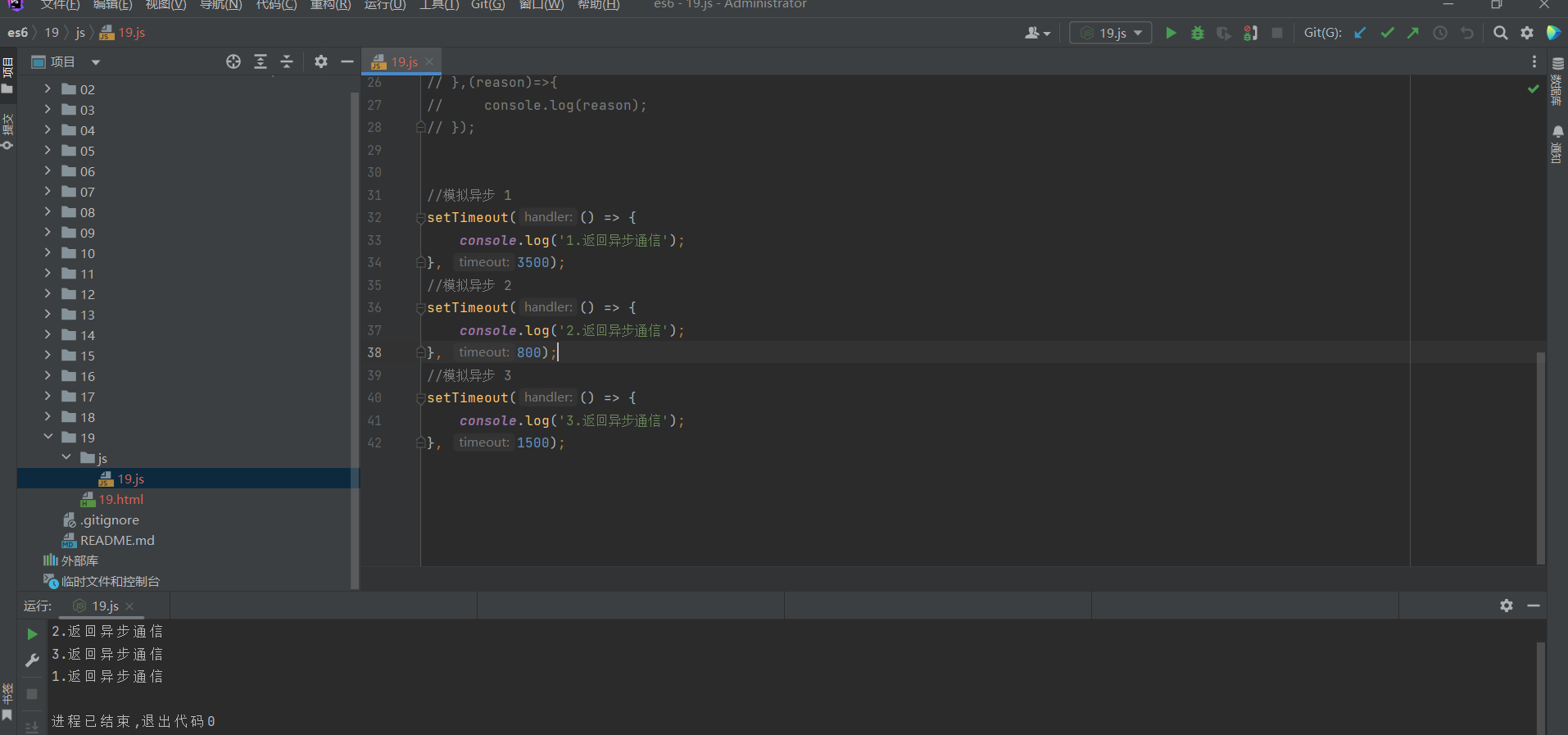Image resolution: width=1568 pixels, height=735 pixels.
Task: Fold the setTimeout block at line 40
Action: (x=420, y=398)
